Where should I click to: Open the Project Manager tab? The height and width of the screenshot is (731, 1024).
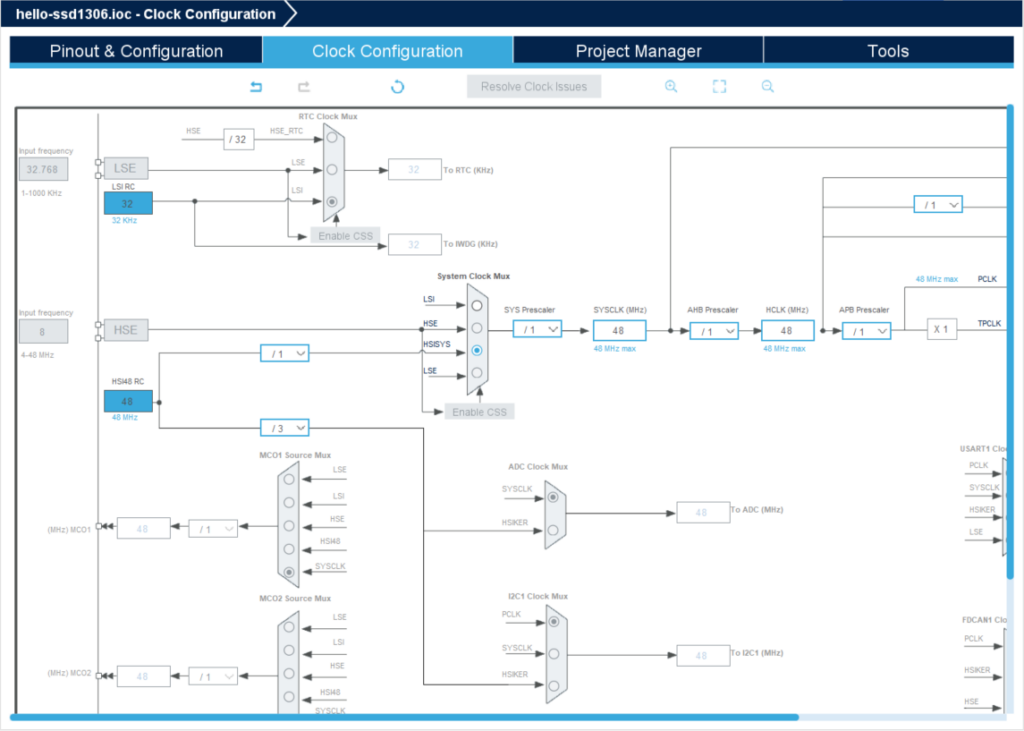pos(638,51)
